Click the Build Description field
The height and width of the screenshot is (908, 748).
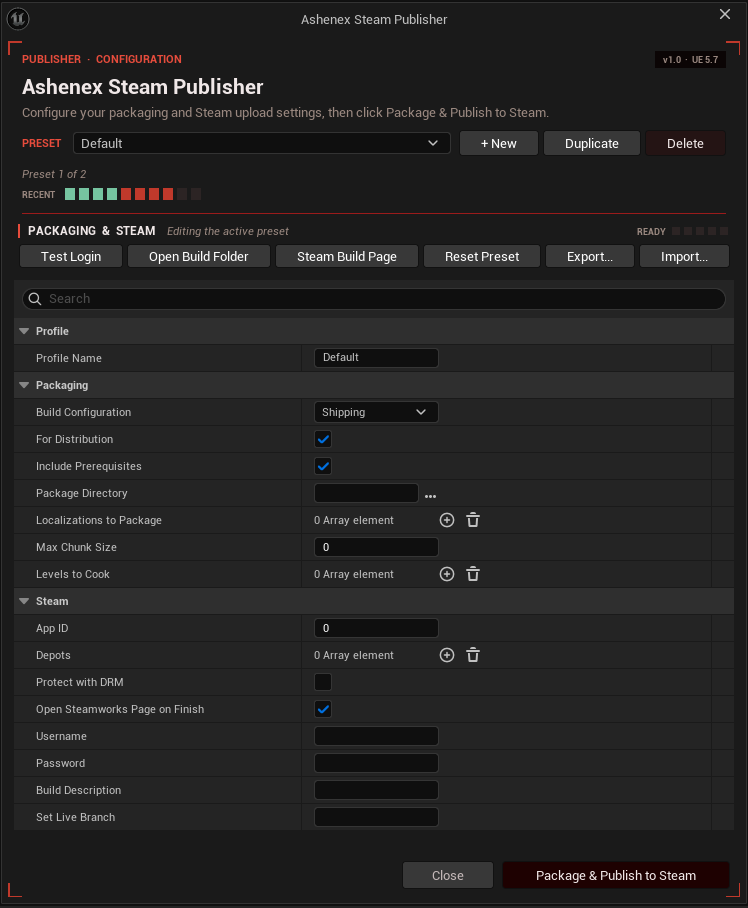[x=376, y=790]
